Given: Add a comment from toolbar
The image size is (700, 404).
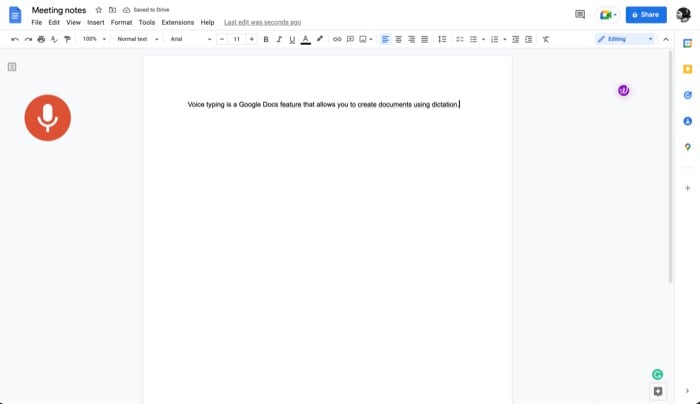Looking at the screenshot, I should coord(350,39).
